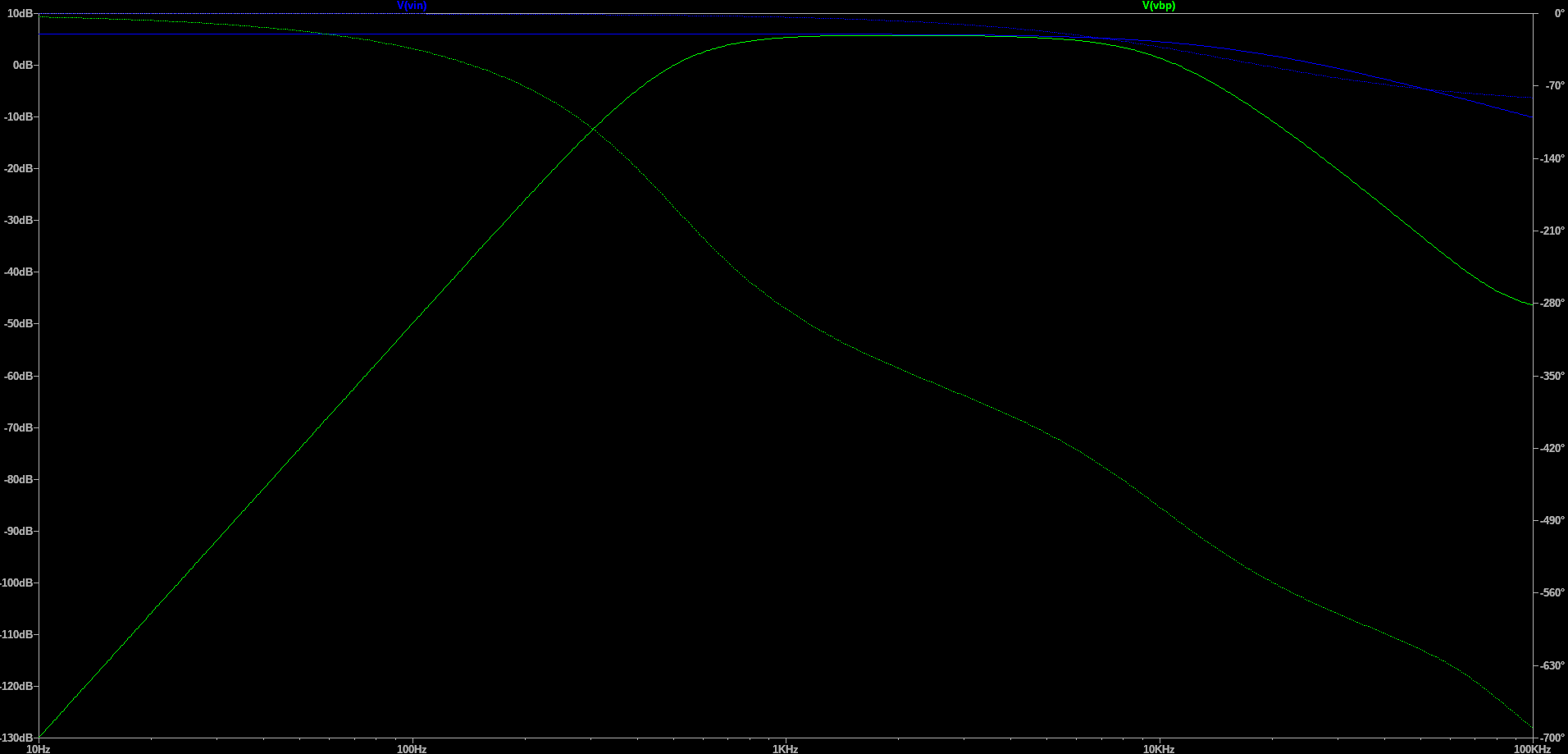
Task: Click the 10Hz frequency axis label
Action: click(x=39, y=749)
